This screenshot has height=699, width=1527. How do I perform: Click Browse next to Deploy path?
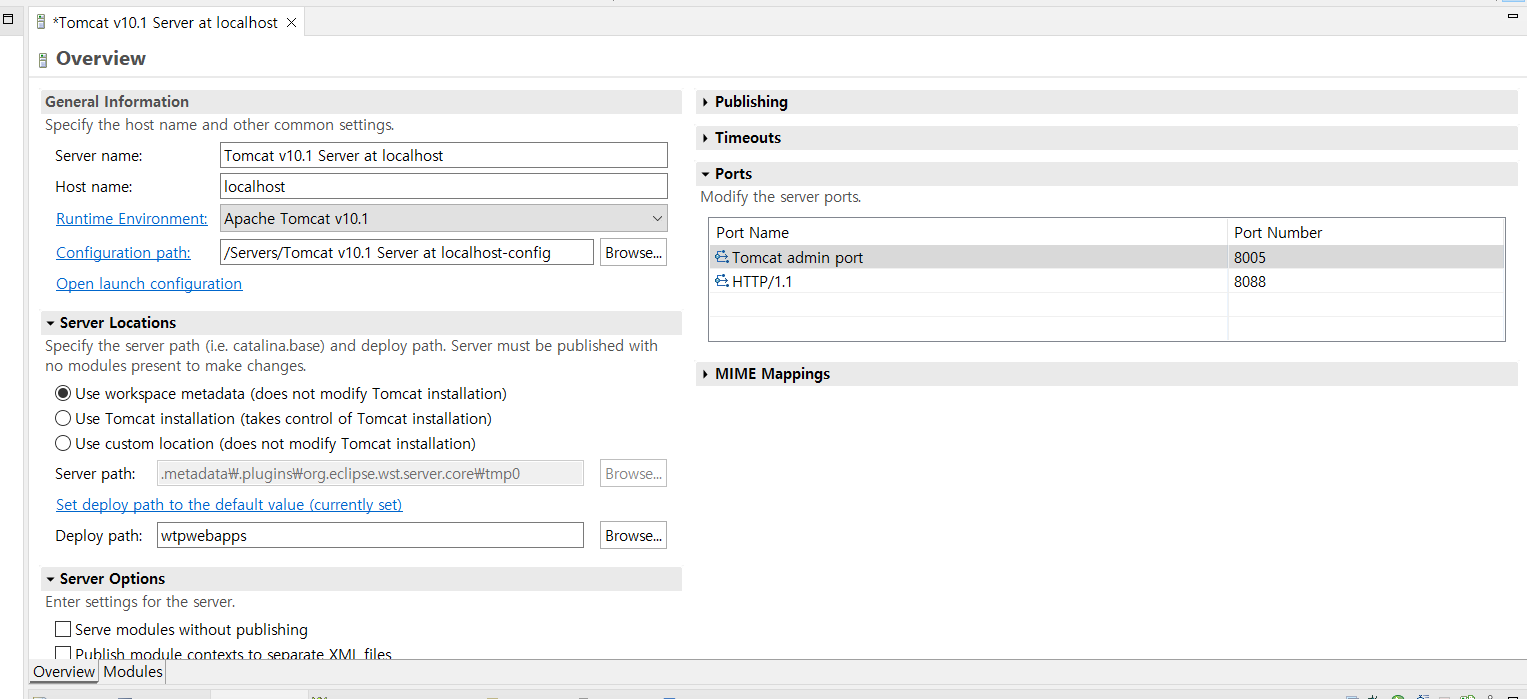click(634, 536)
